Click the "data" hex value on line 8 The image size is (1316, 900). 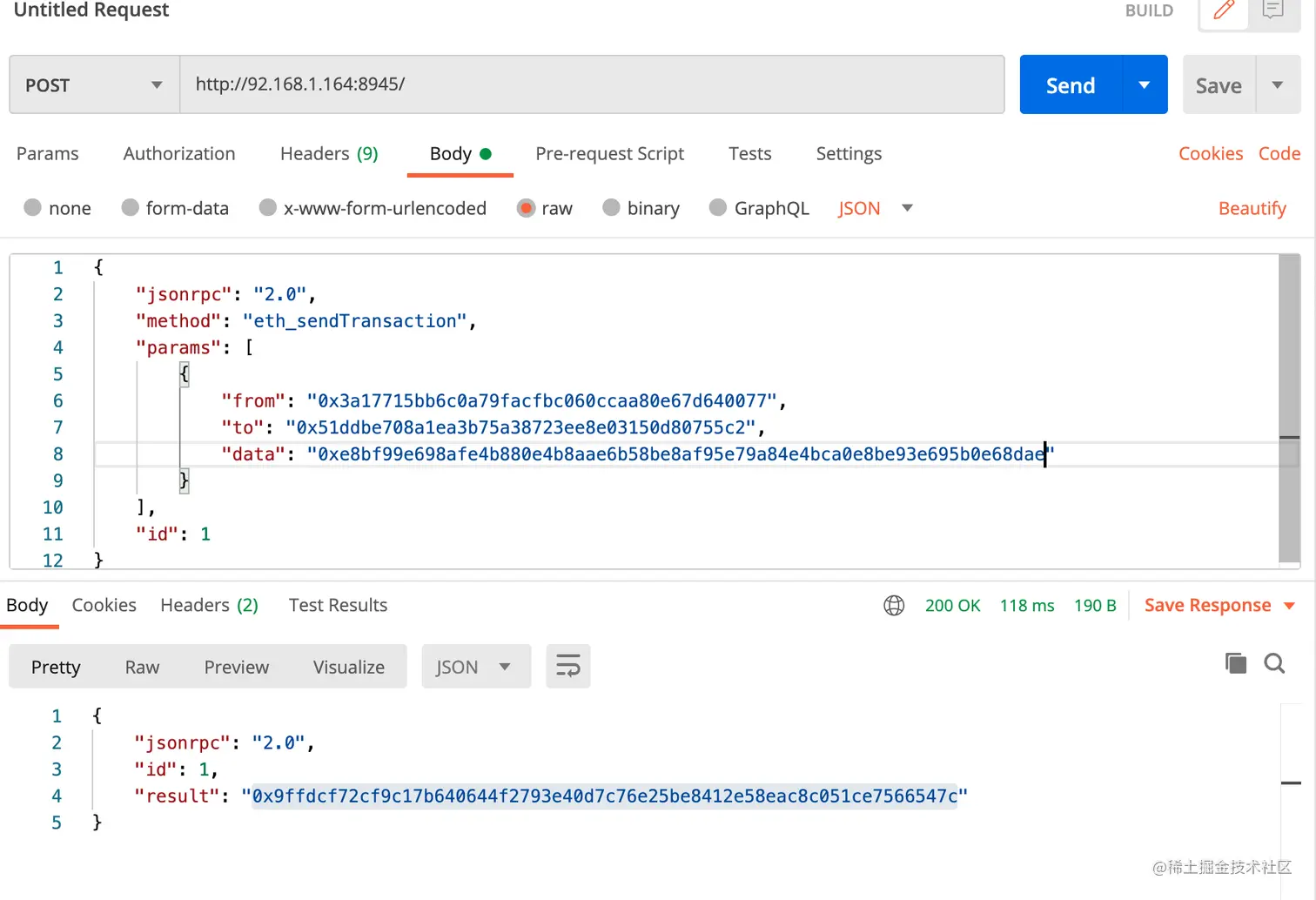(681, 454)
